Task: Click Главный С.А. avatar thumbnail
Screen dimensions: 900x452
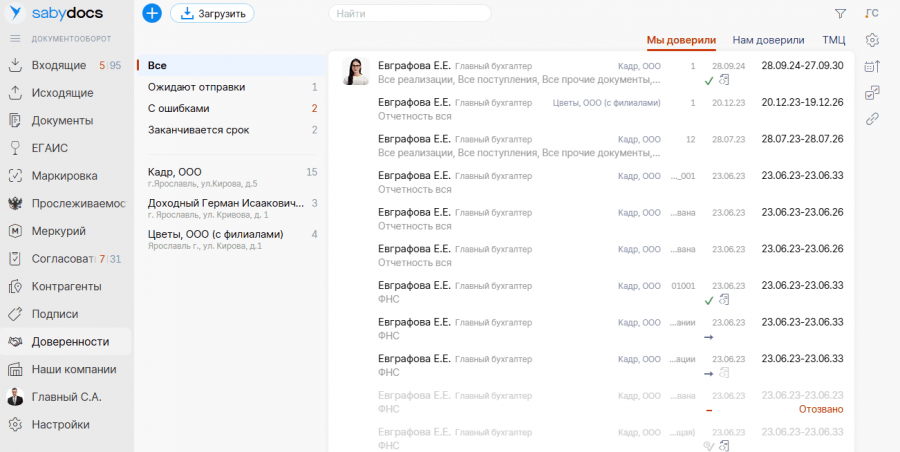Action: coord(15,397)
